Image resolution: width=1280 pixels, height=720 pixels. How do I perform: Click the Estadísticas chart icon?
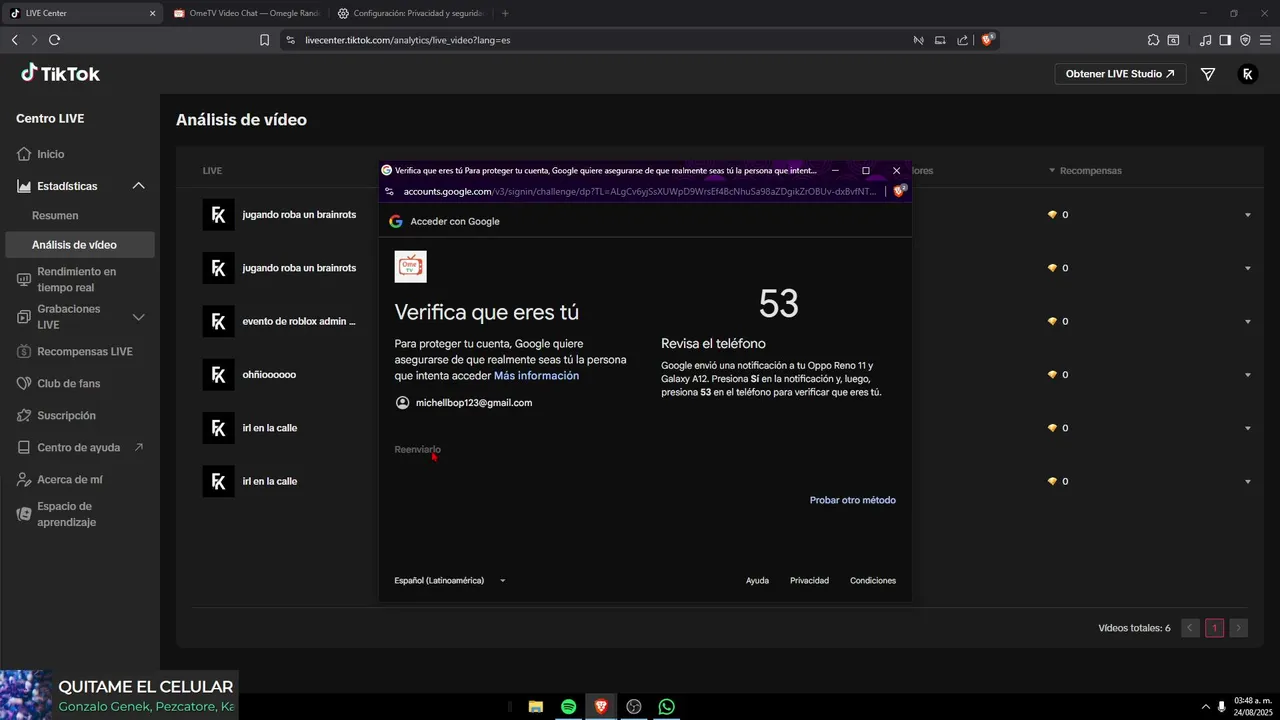pyautogui.click(x=25, y=186)
